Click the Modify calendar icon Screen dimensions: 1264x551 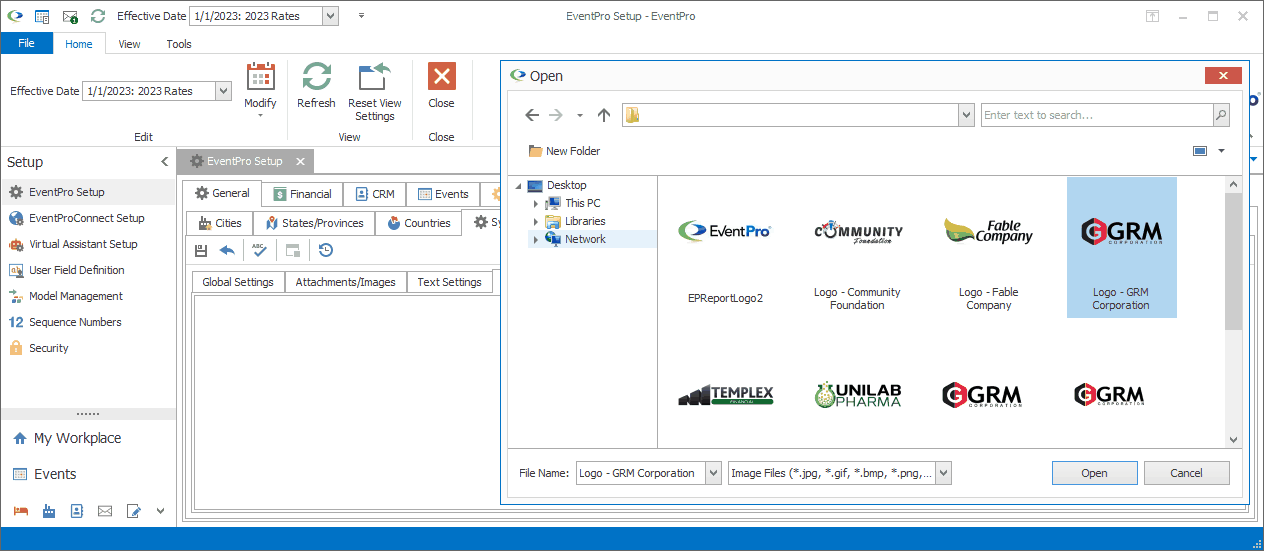pos(260,77)
